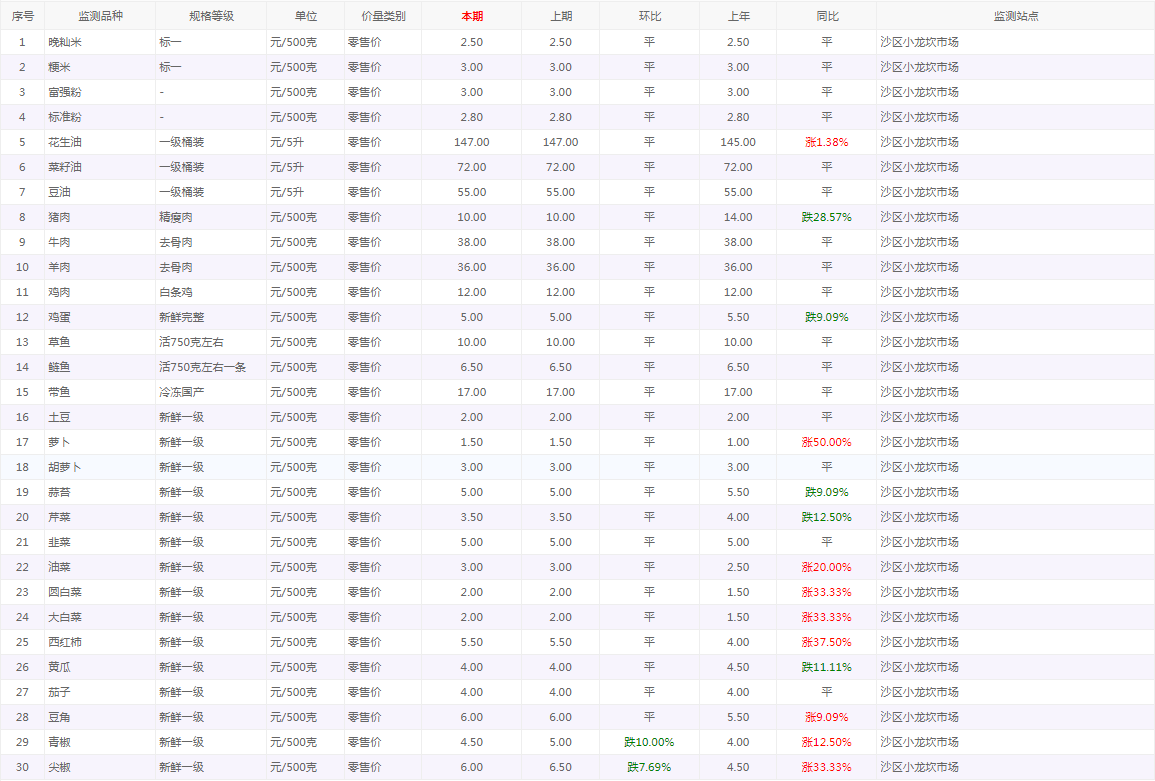Click the 价量类别 column header
Viewport: 1155px width, 781px height.
(383, 16)
